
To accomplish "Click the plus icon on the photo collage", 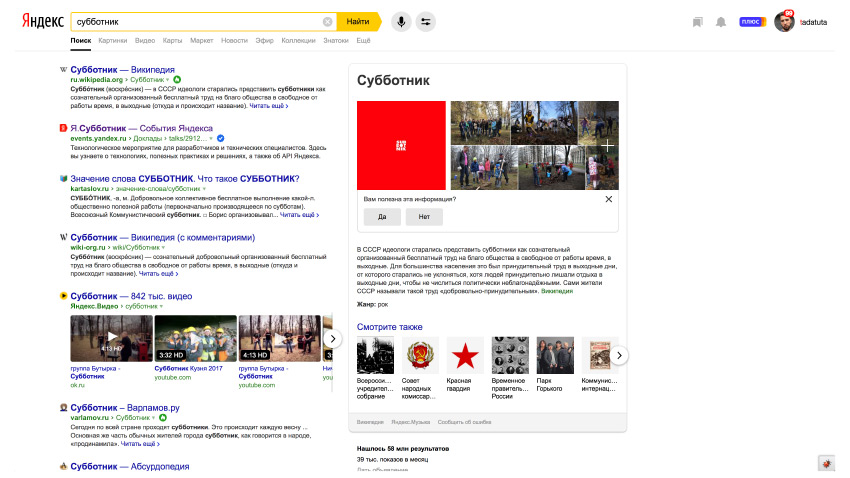I will (x=607, y=145).
